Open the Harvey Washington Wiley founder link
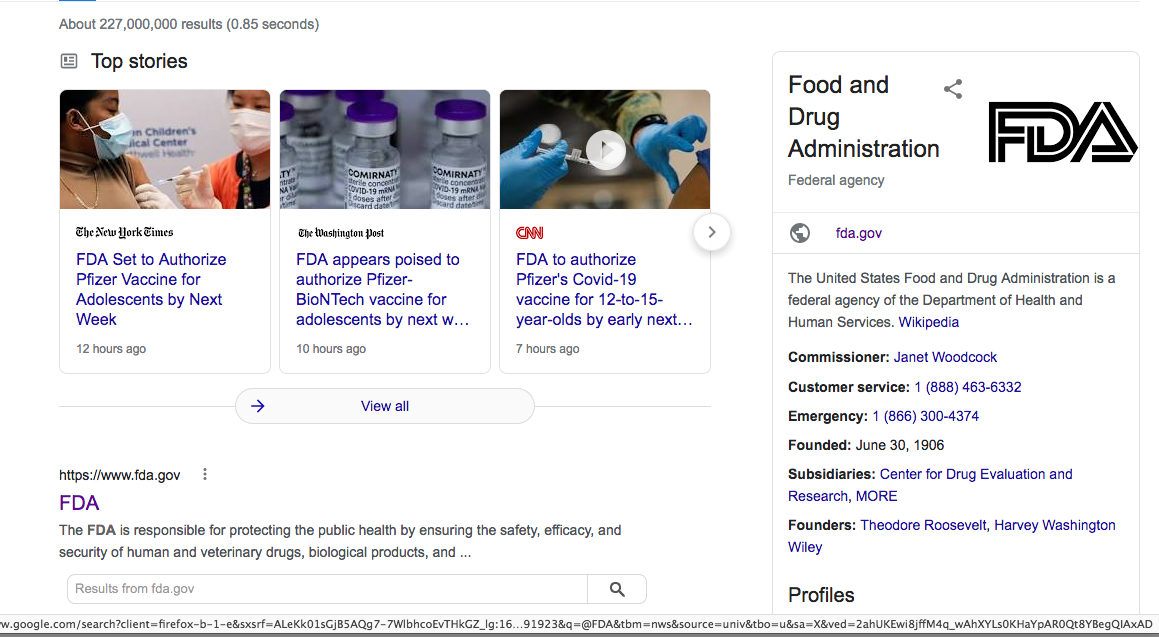This screenshot has height=637, width=1159. 952,536
